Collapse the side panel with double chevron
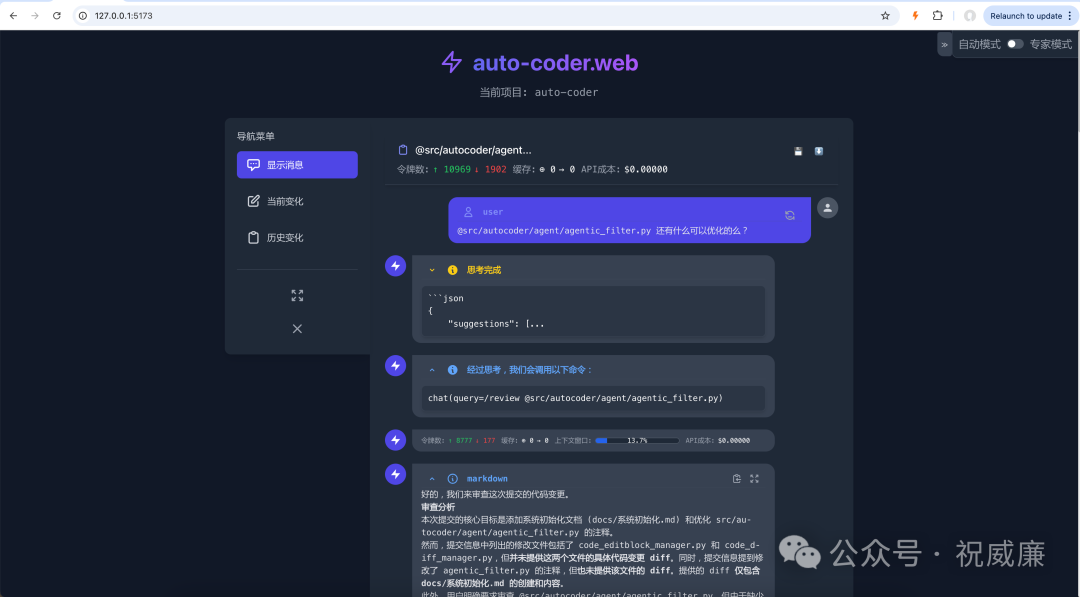 (x=944, y=44)
